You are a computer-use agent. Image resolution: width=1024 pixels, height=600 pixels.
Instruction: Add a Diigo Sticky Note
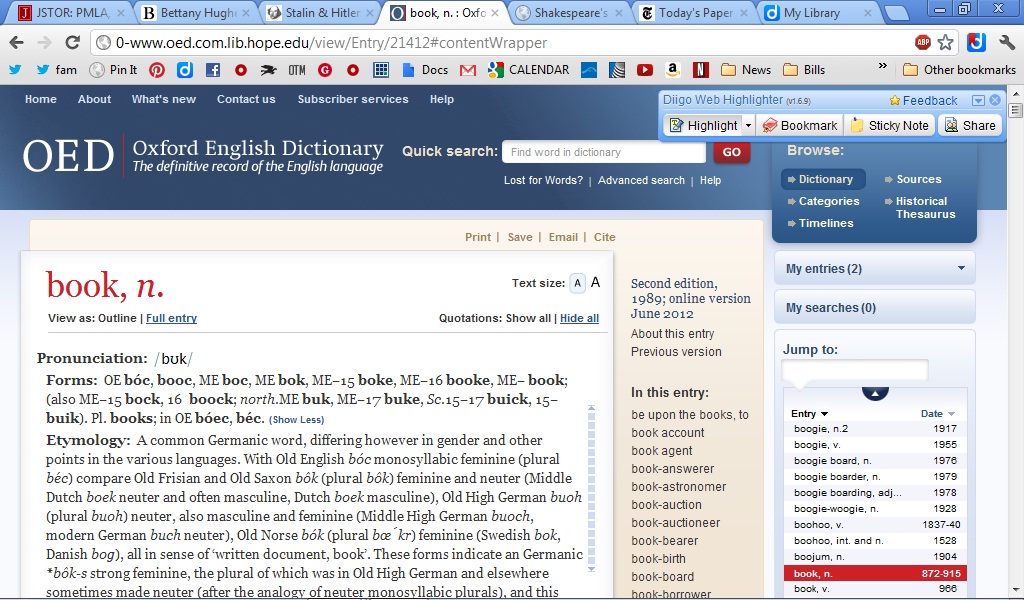pyautogui.click(x=890, y=125)
